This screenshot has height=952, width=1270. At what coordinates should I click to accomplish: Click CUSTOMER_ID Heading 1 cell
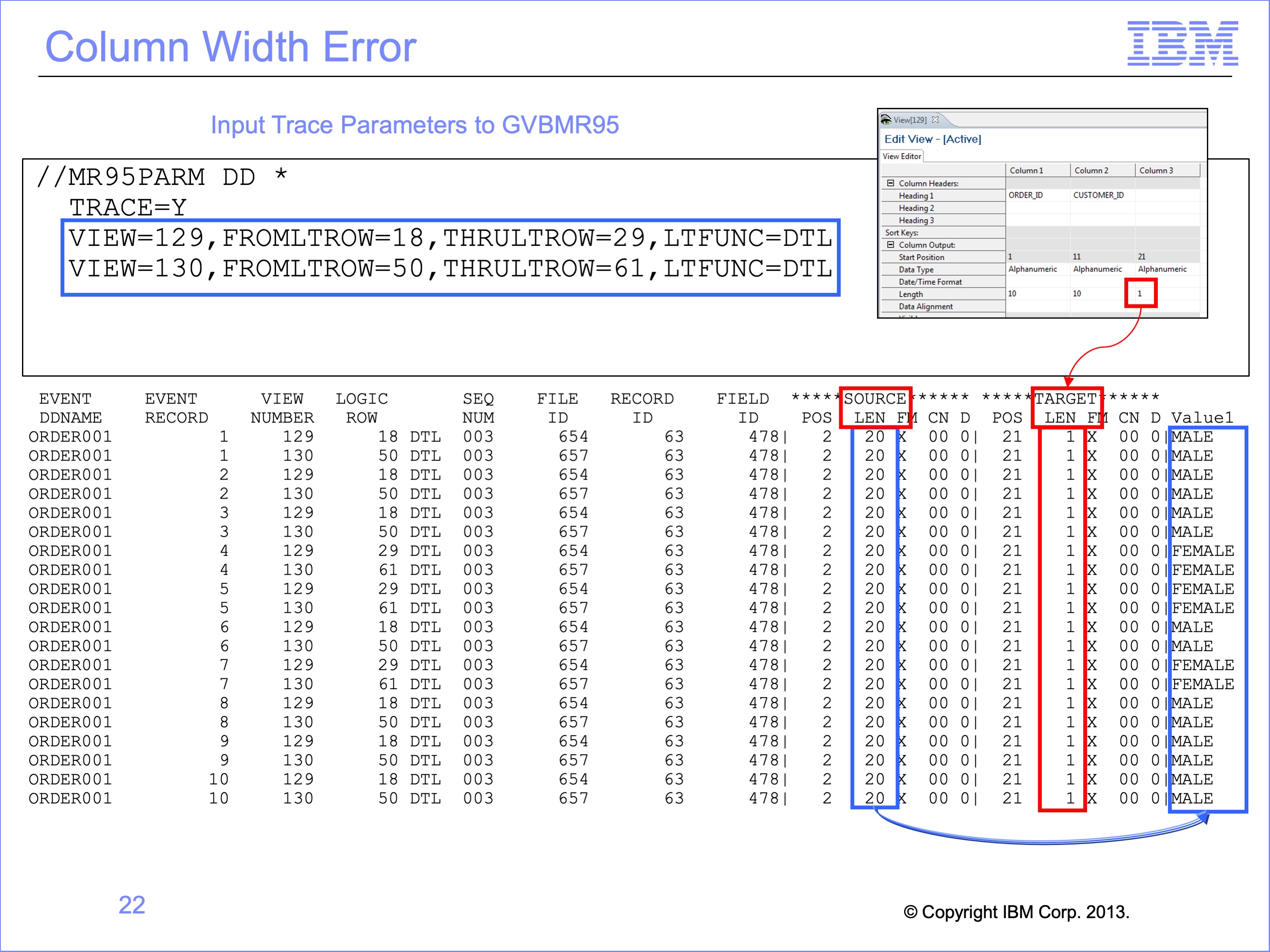tap(1098, 195)
